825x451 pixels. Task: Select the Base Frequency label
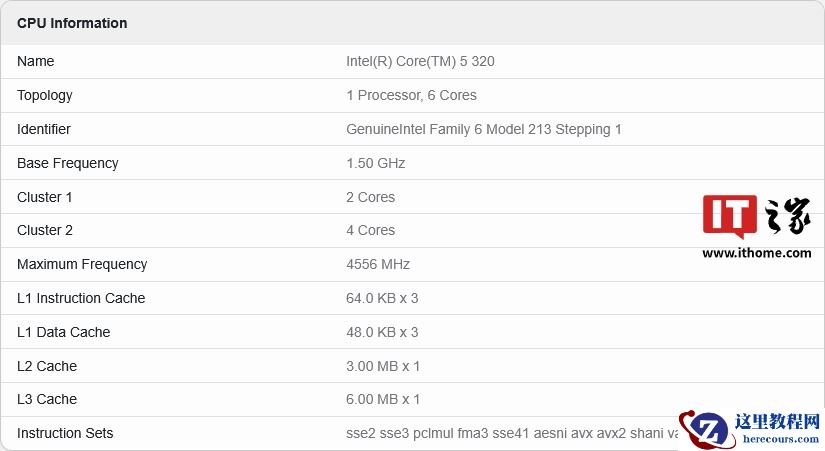click(x=68, y=163)
